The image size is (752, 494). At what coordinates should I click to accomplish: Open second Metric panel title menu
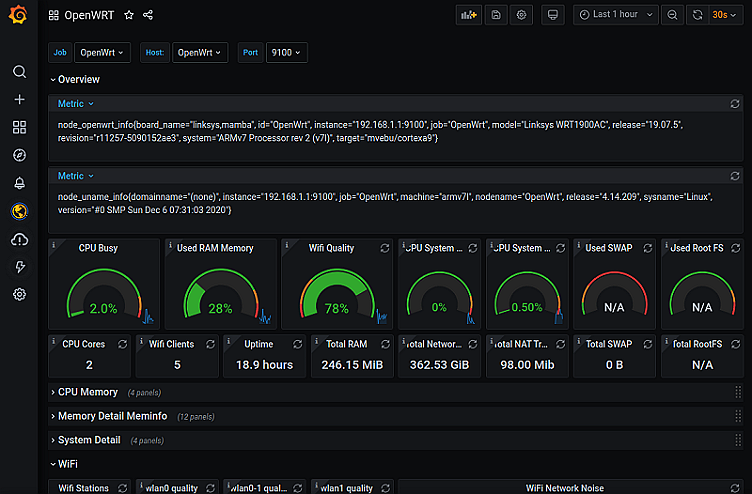click(x=76, y=176)
